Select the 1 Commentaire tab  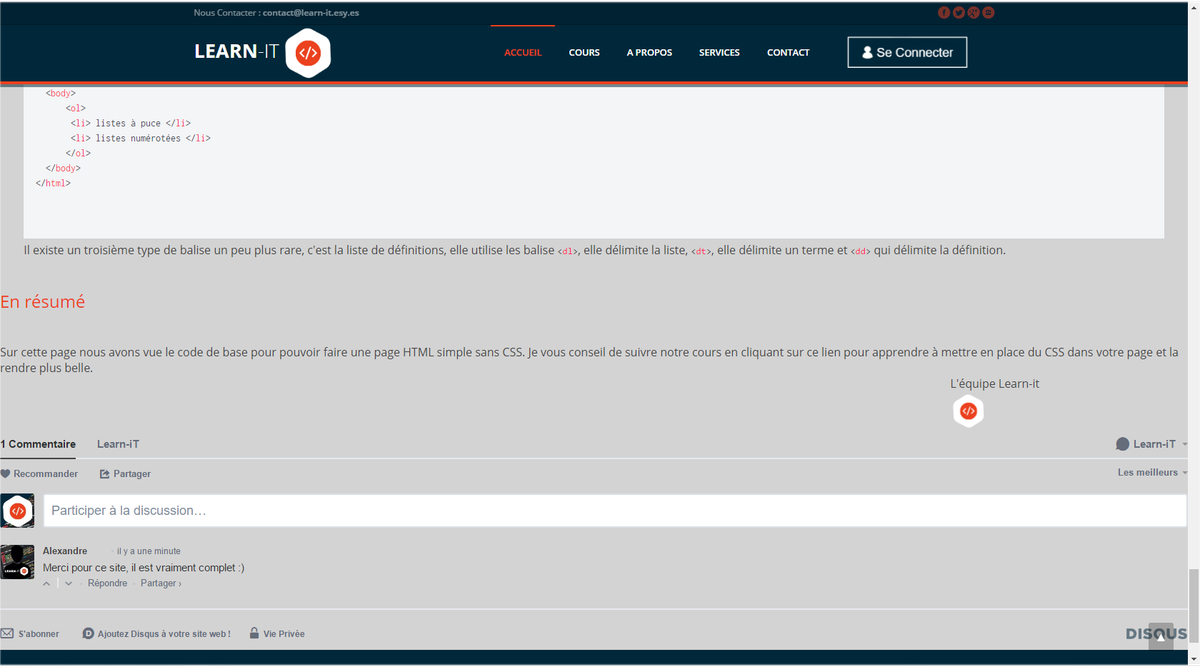point(38,444)
